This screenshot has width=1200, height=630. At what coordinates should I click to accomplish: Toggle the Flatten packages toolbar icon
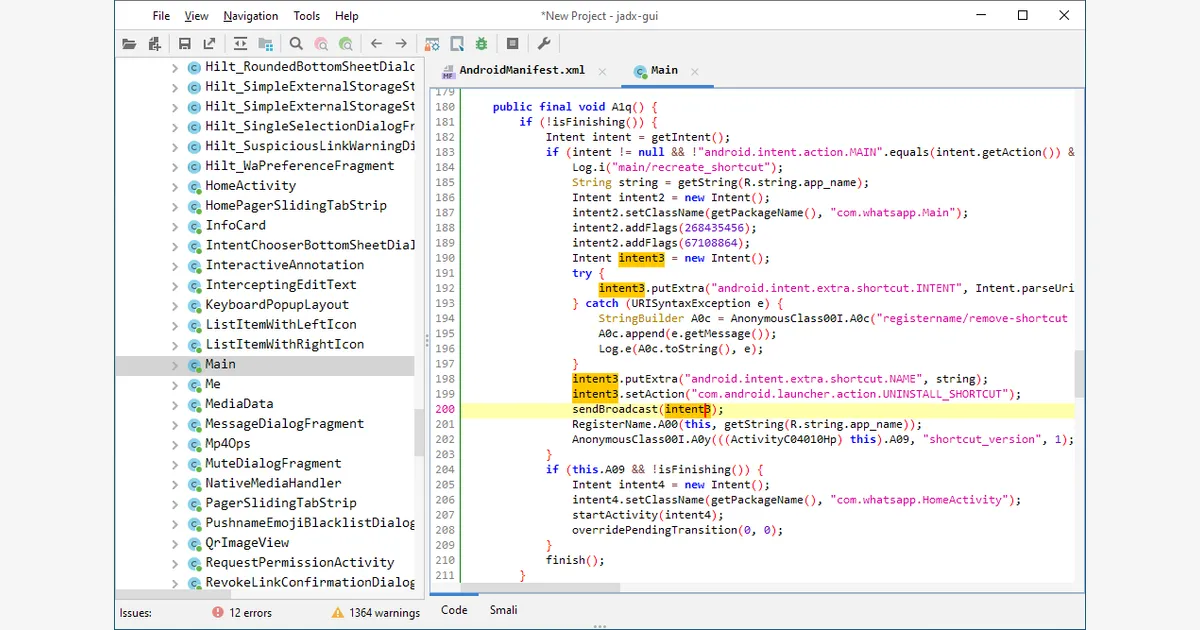(x=265, y=44)
